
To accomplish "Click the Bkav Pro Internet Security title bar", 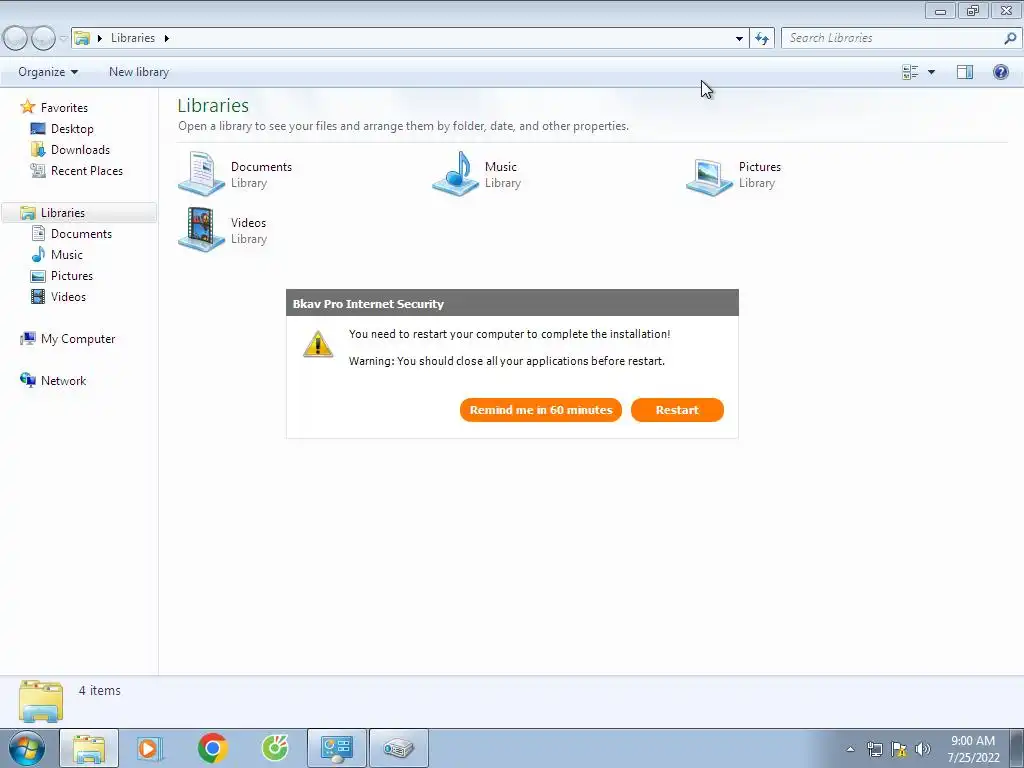I will [x=512, y=303].
